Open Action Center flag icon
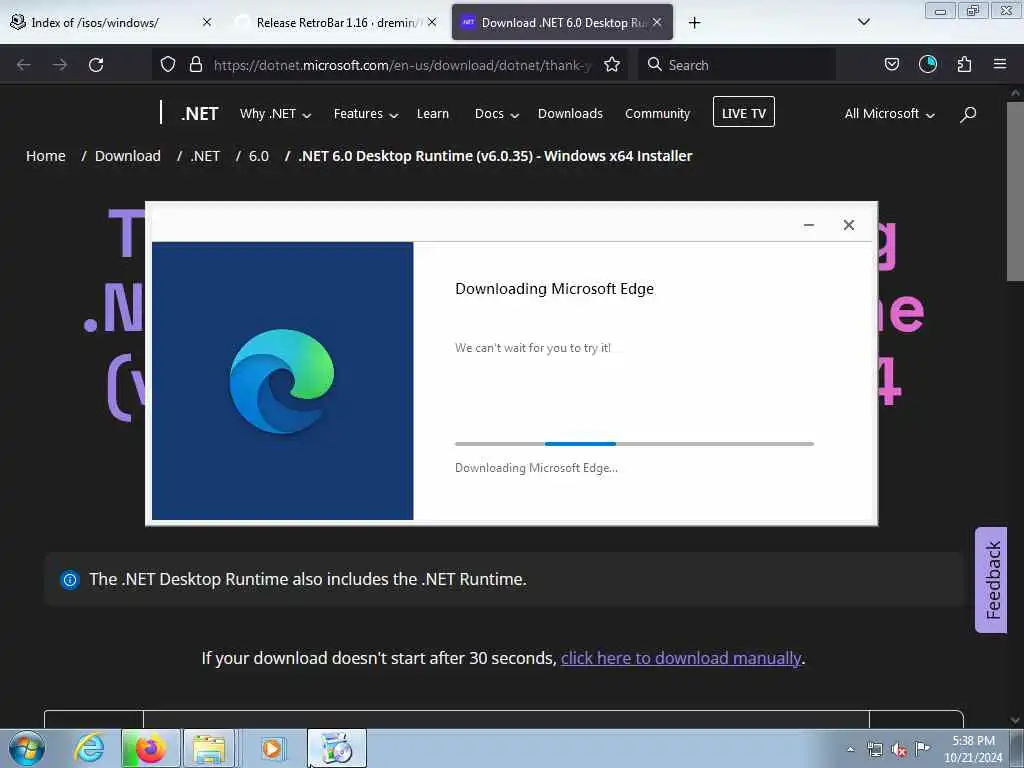This screenshot has height=768, width=1024. [922, 748]
